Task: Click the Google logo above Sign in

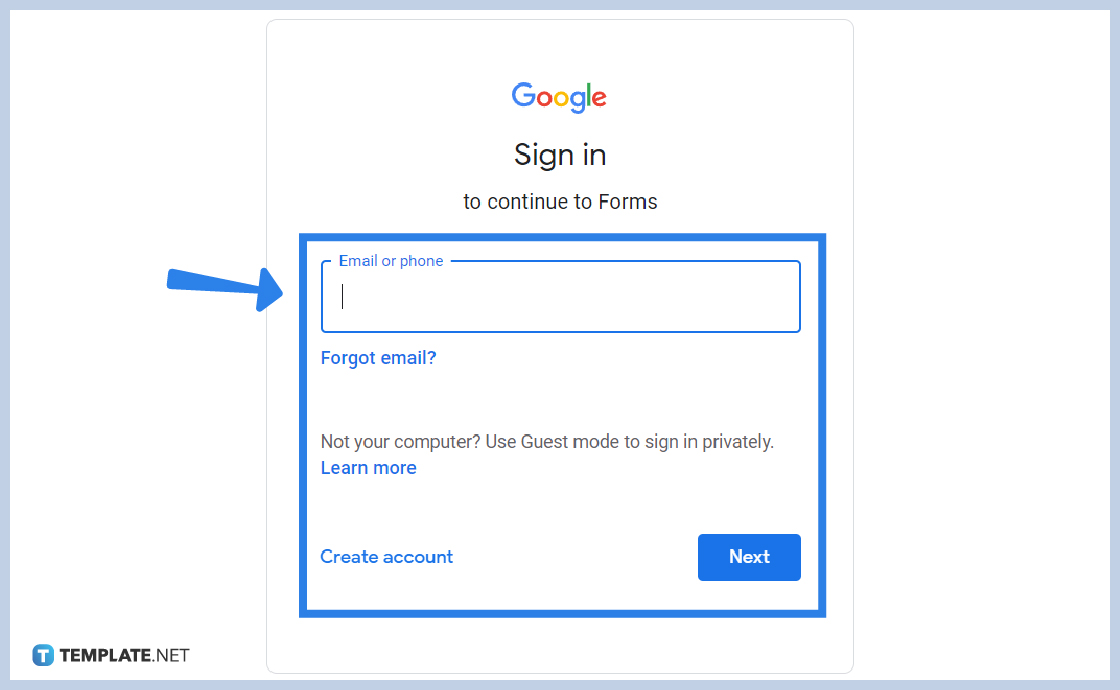Action: pyautogui.click(x=559, y=96)
